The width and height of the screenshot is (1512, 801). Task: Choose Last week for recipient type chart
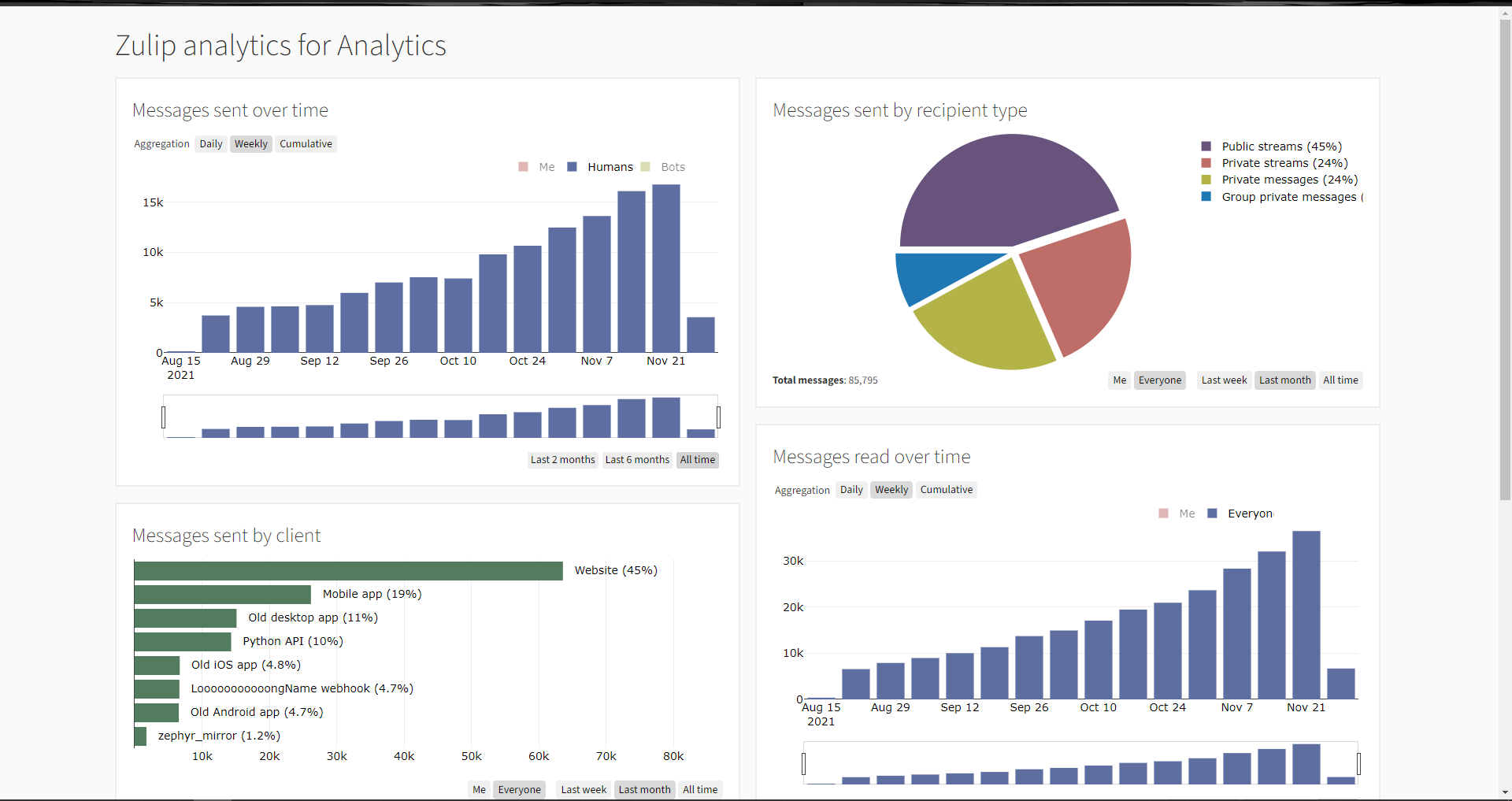coord(1224,380)
